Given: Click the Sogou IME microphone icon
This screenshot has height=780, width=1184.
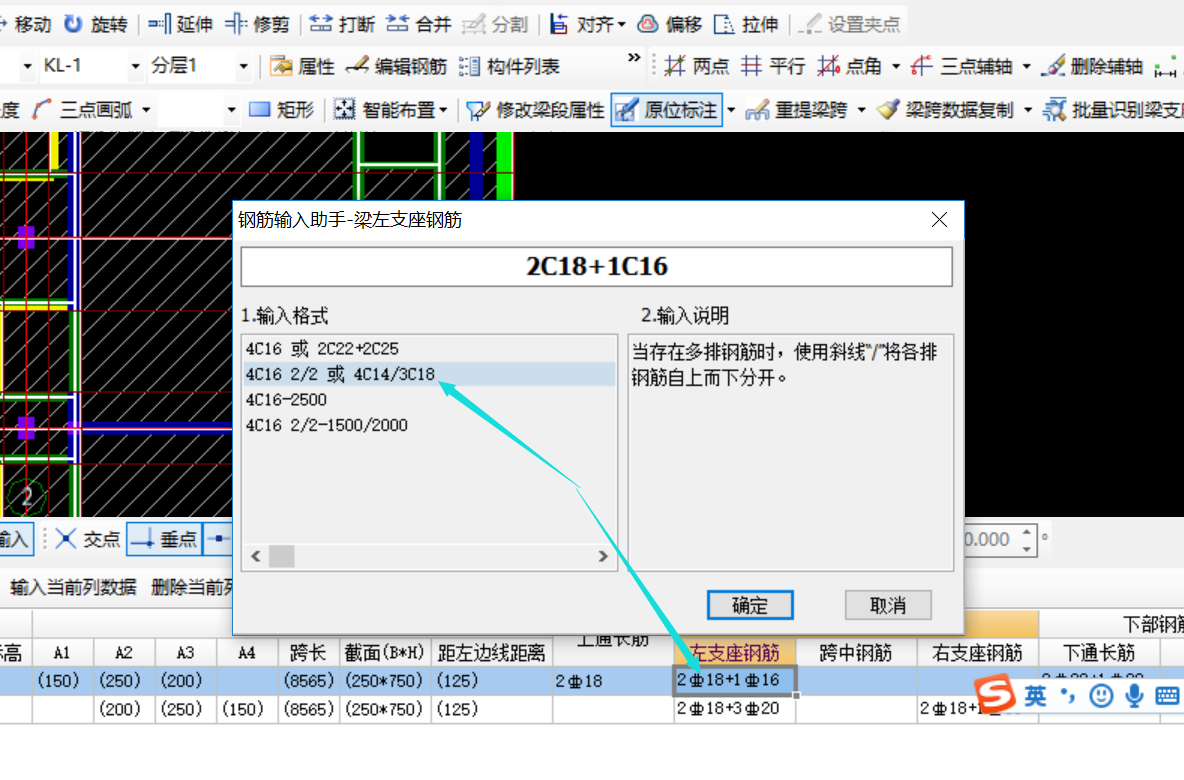Looking at the screenshot, I should pos(1134,695).
